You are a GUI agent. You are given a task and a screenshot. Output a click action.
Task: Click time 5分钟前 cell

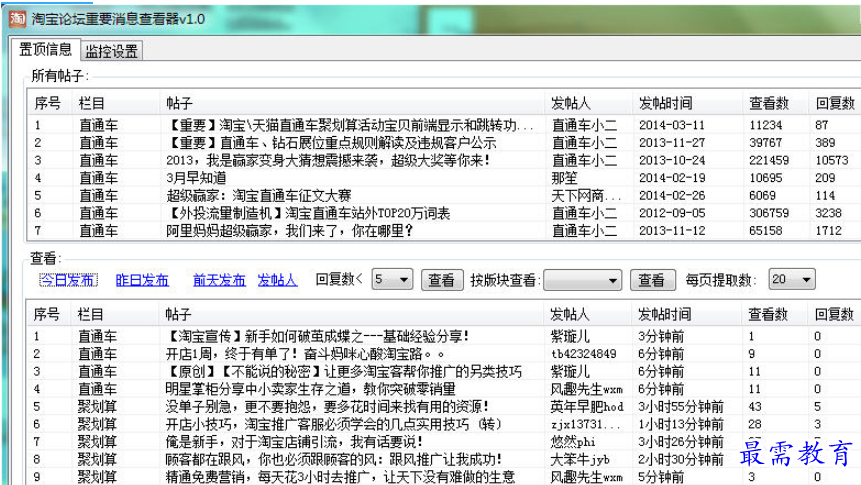tap(661, 477)
